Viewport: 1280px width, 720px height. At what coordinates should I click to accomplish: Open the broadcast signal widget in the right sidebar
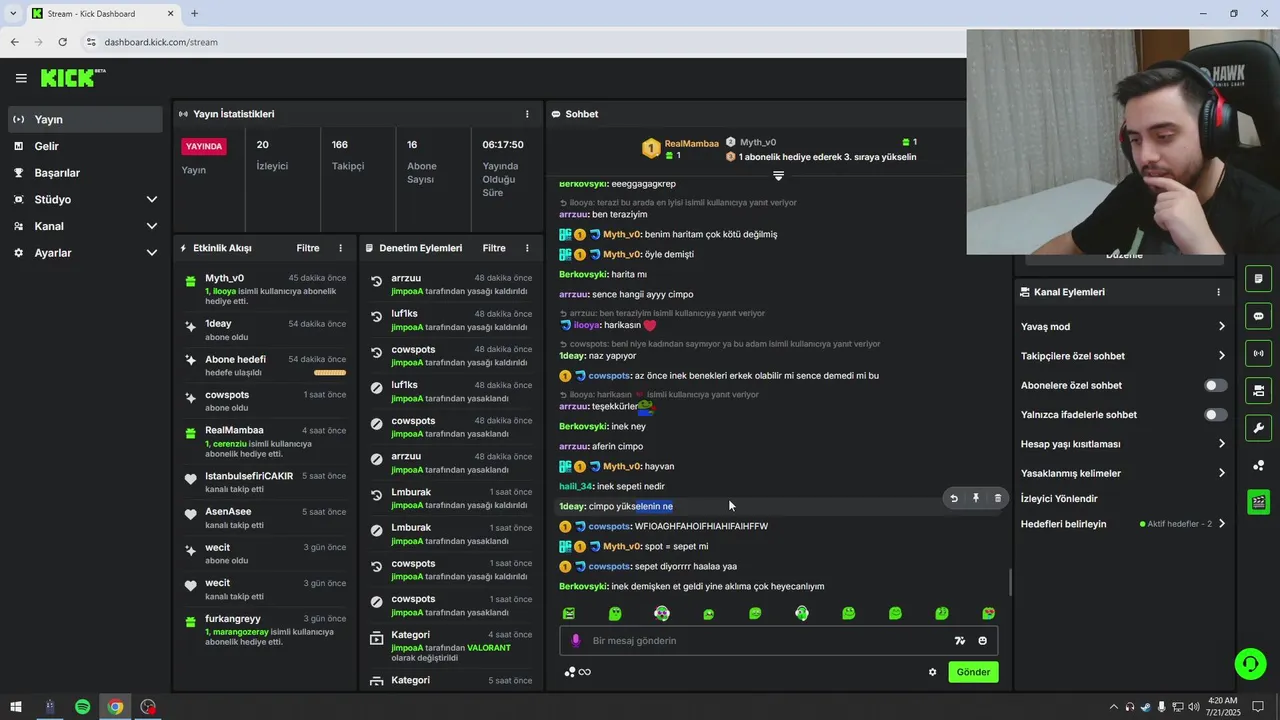[x=1258, y=353]
